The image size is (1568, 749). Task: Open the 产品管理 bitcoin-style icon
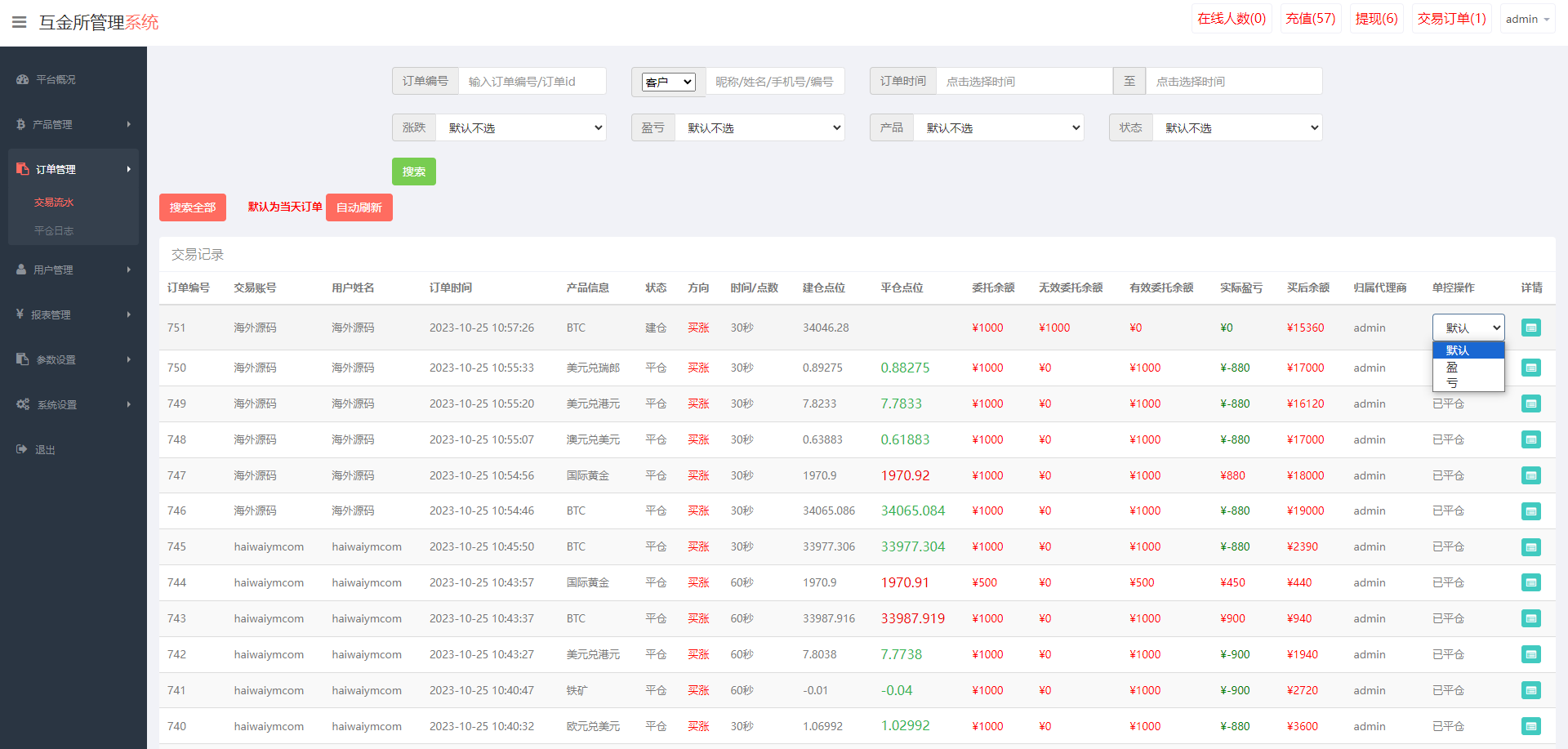20,124
